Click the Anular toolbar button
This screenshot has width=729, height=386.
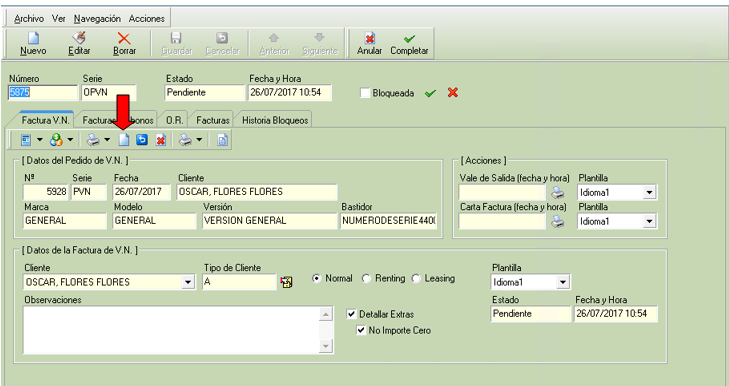tap(370, 44)
